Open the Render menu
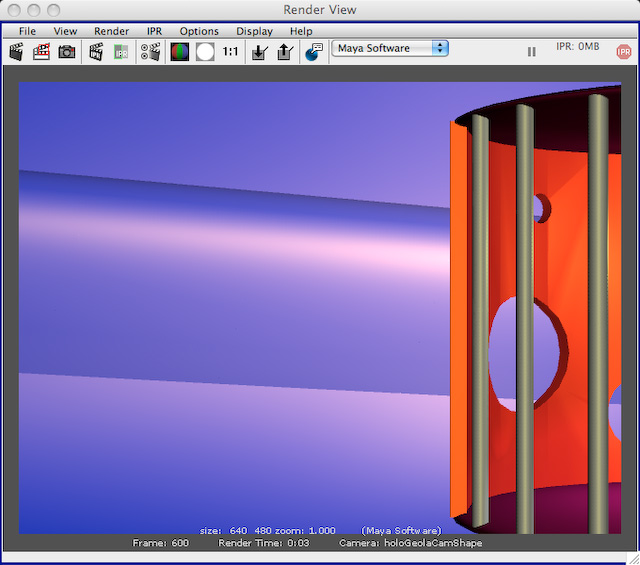The height and width of the screenshot is (565, 640). 111,31
